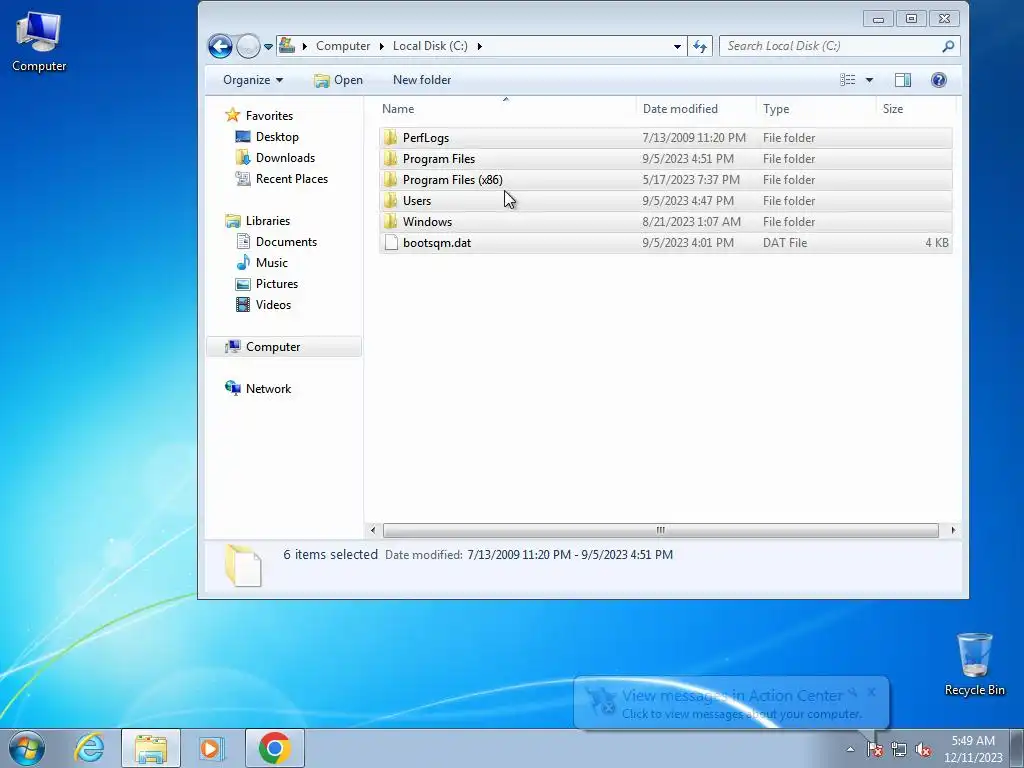
Task: Select the Recycle Bin desktop icon
Action: point(974,664)
